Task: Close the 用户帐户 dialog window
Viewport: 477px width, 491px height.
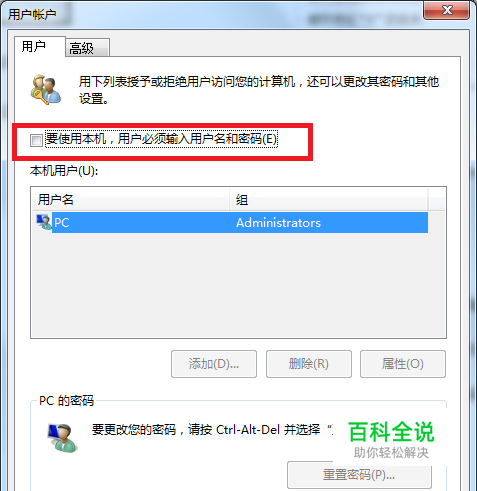Action: click(x=447, y=10)
